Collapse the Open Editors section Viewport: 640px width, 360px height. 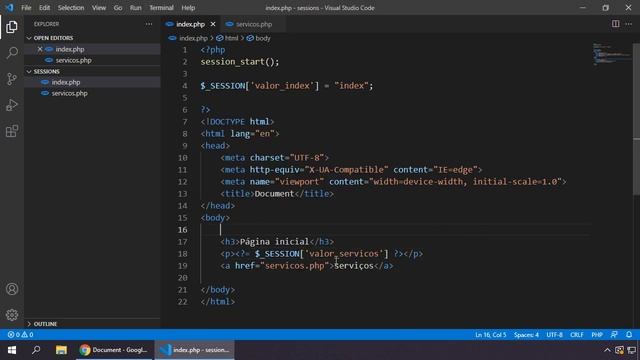(29, 38)
